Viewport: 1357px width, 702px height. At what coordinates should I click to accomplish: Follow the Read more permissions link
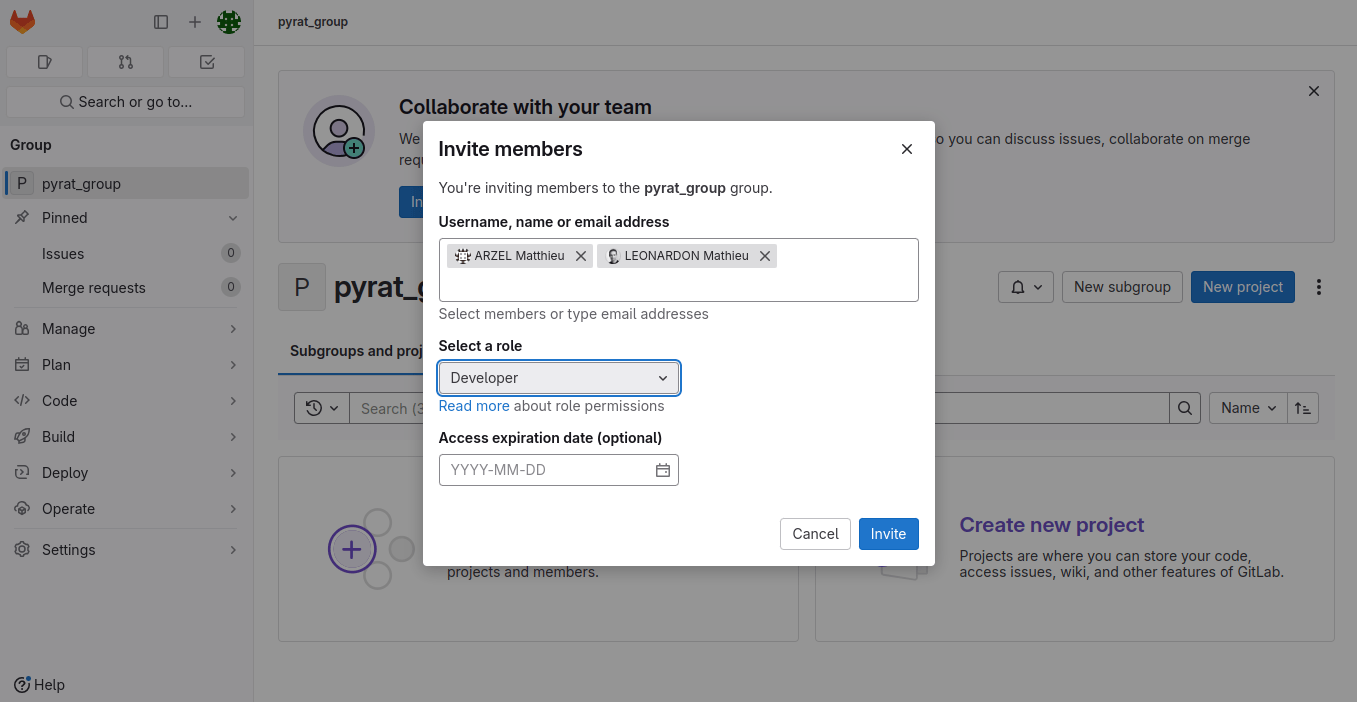[474, 406]
